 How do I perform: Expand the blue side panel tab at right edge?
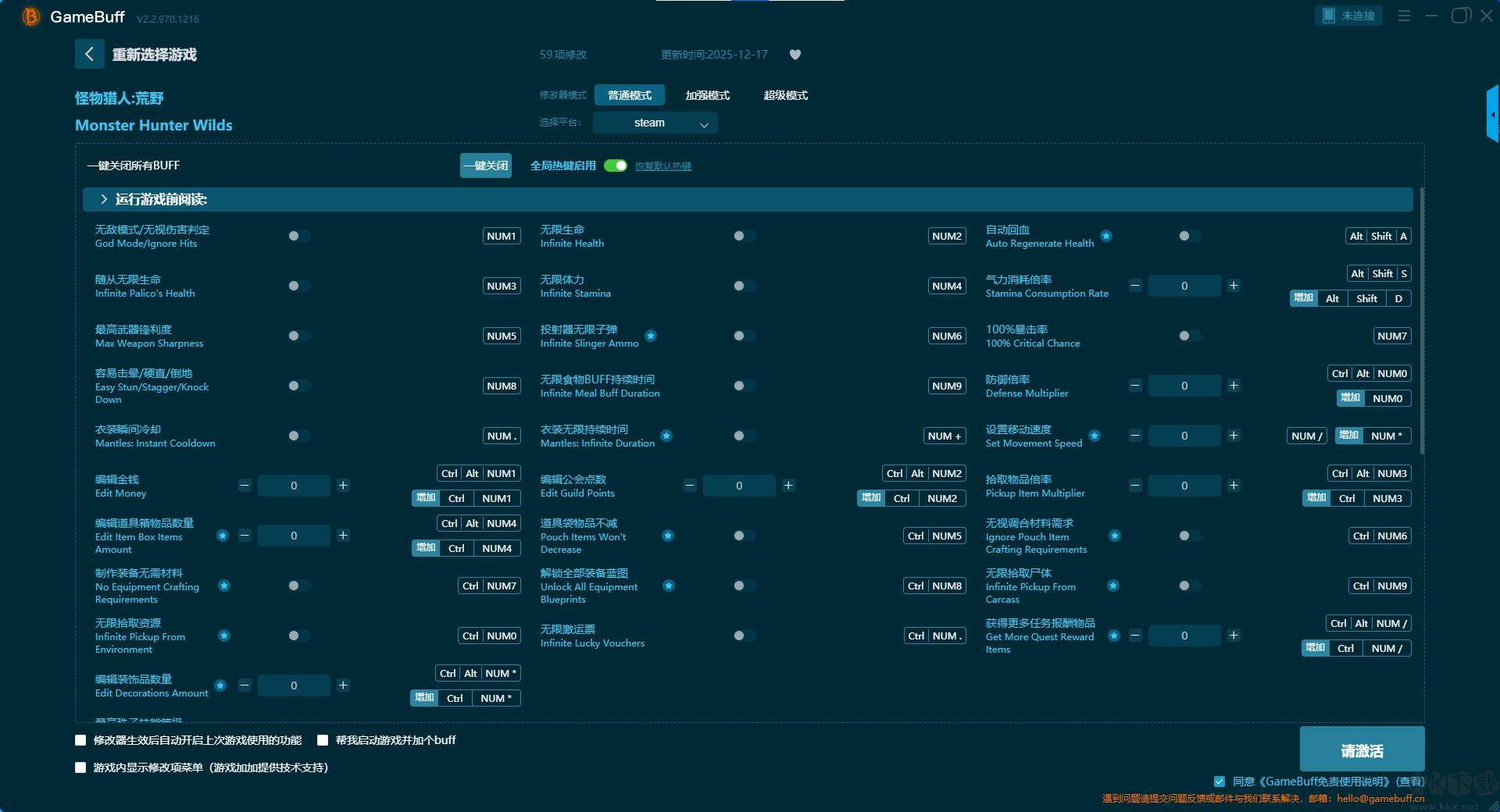pos(1493,115)
